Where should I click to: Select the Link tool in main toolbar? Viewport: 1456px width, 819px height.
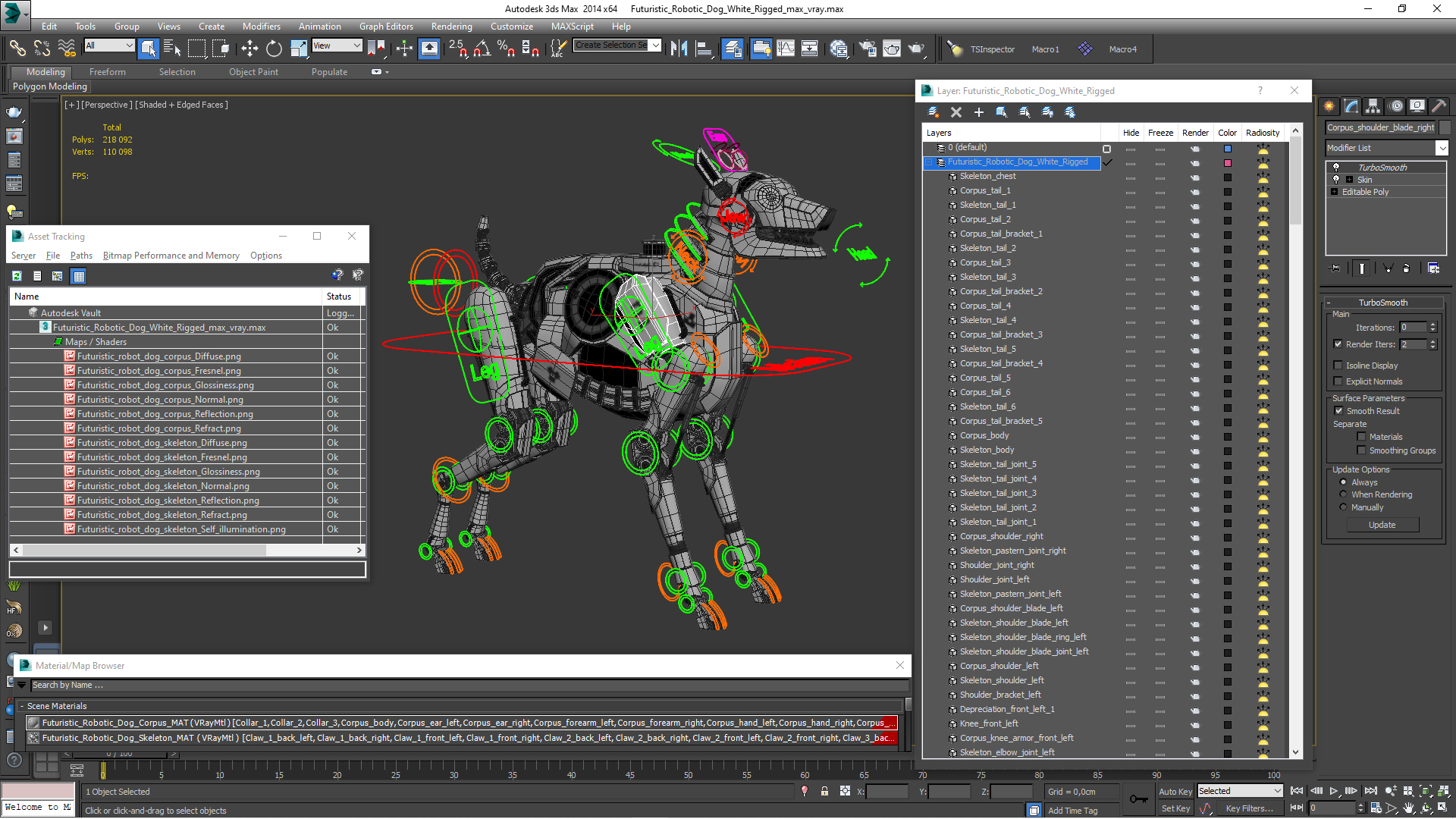(17, 49)
